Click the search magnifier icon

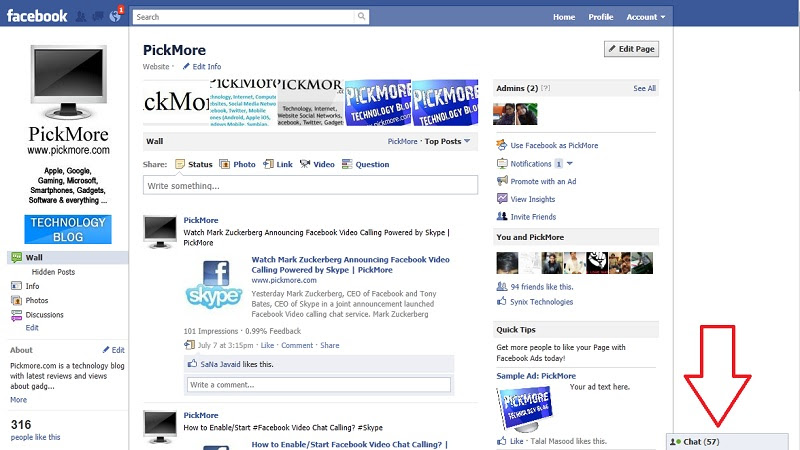(x=361, y=16)
